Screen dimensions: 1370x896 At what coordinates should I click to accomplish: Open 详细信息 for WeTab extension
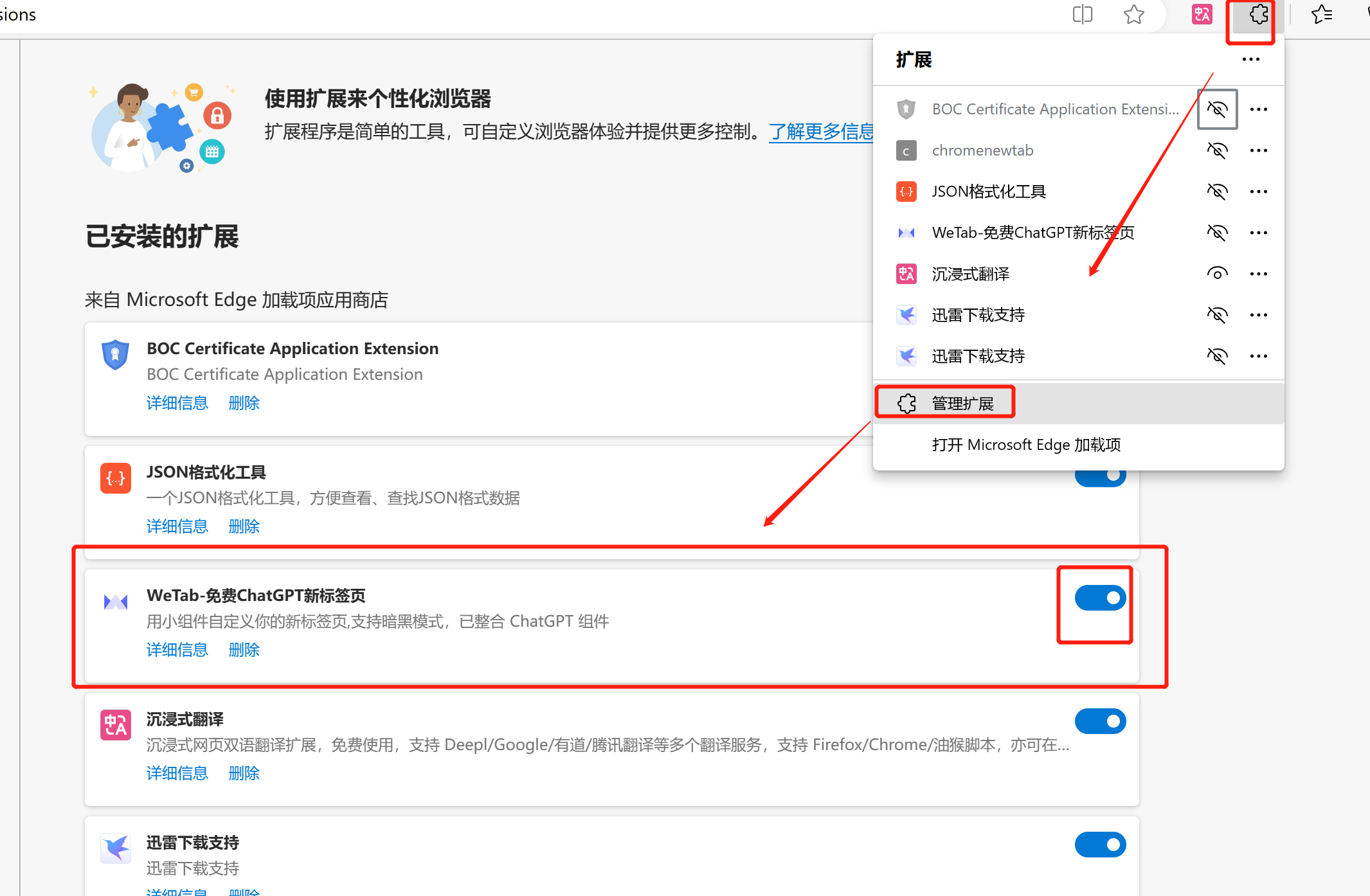point(177,650)
